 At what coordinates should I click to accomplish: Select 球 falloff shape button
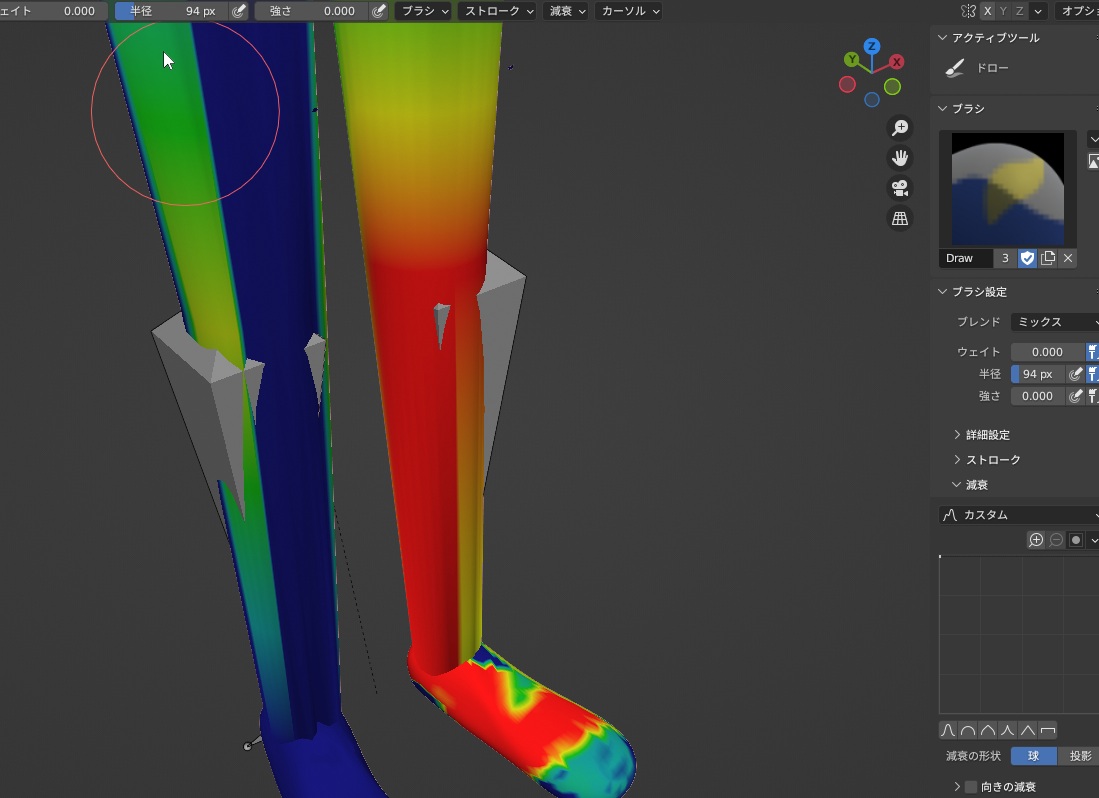click(1033, 756)
